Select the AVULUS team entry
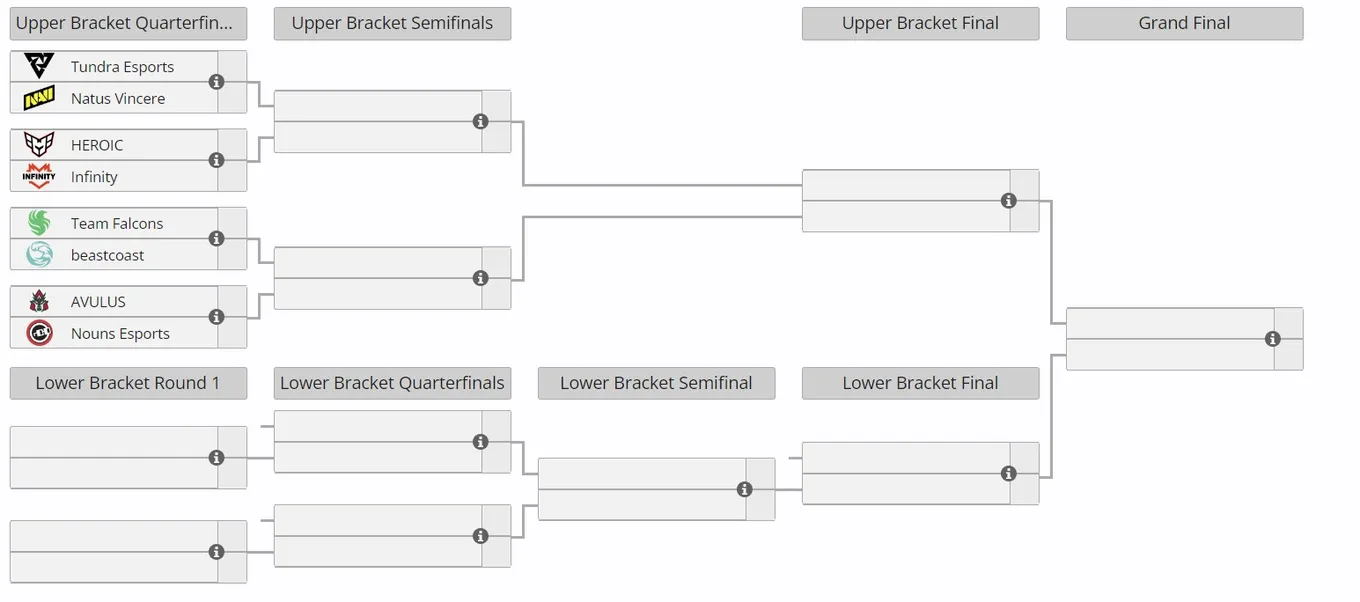Viewport: 1360px width, 602px height. coord(114,302)
